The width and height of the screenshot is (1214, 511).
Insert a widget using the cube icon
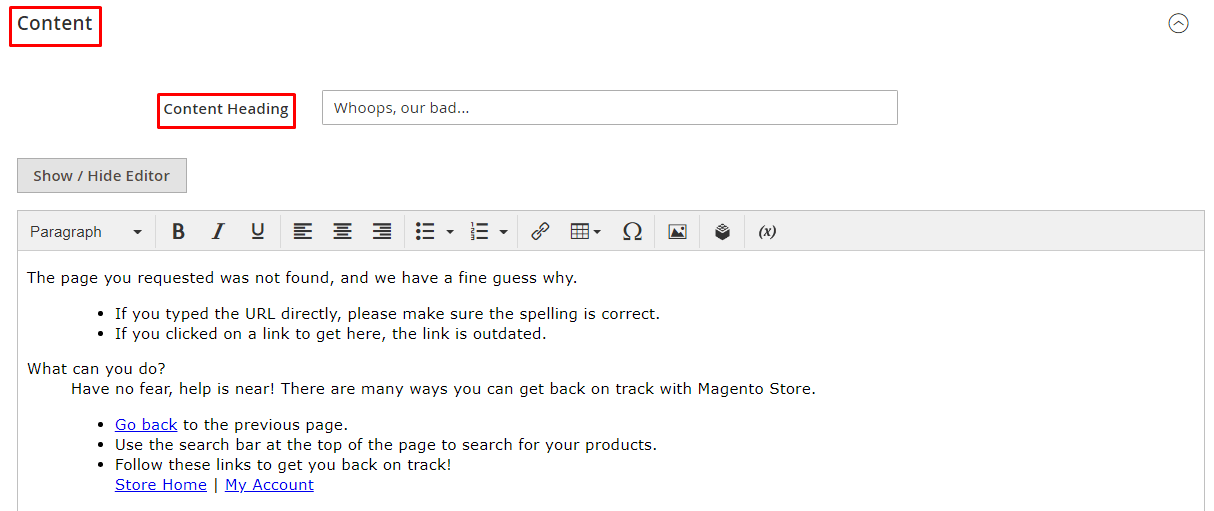tap(722, 231)
